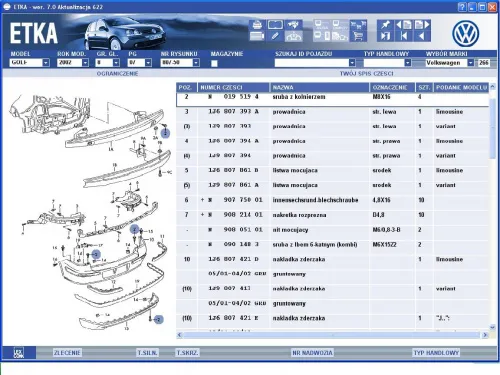Image resolution: width=500 pixels, height=375 pixels.
Task: Click the shopping cart icon
Action: click(358, 36)
